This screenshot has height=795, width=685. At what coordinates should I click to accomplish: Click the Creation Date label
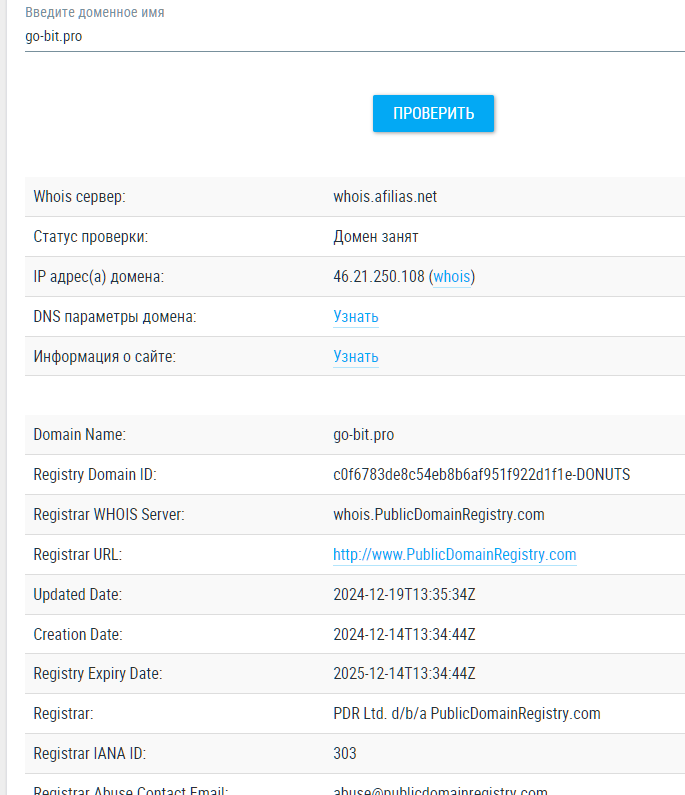[78, 635]
